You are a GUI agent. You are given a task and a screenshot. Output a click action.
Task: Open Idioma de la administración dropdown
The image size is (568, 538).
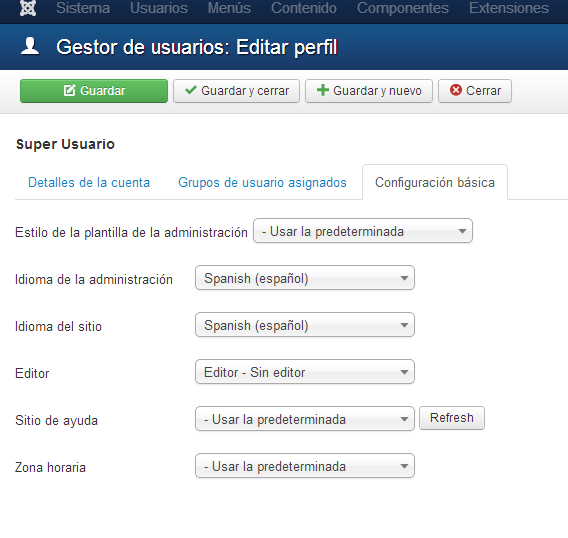point(305,278)
